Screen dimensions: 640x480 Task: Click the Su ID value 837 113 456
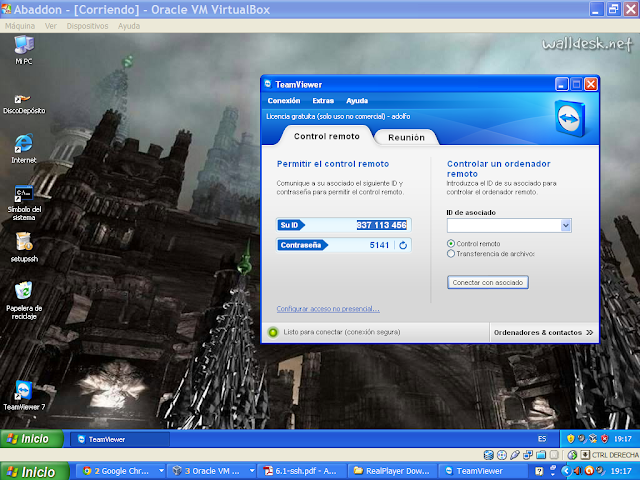tap(382, 225)
